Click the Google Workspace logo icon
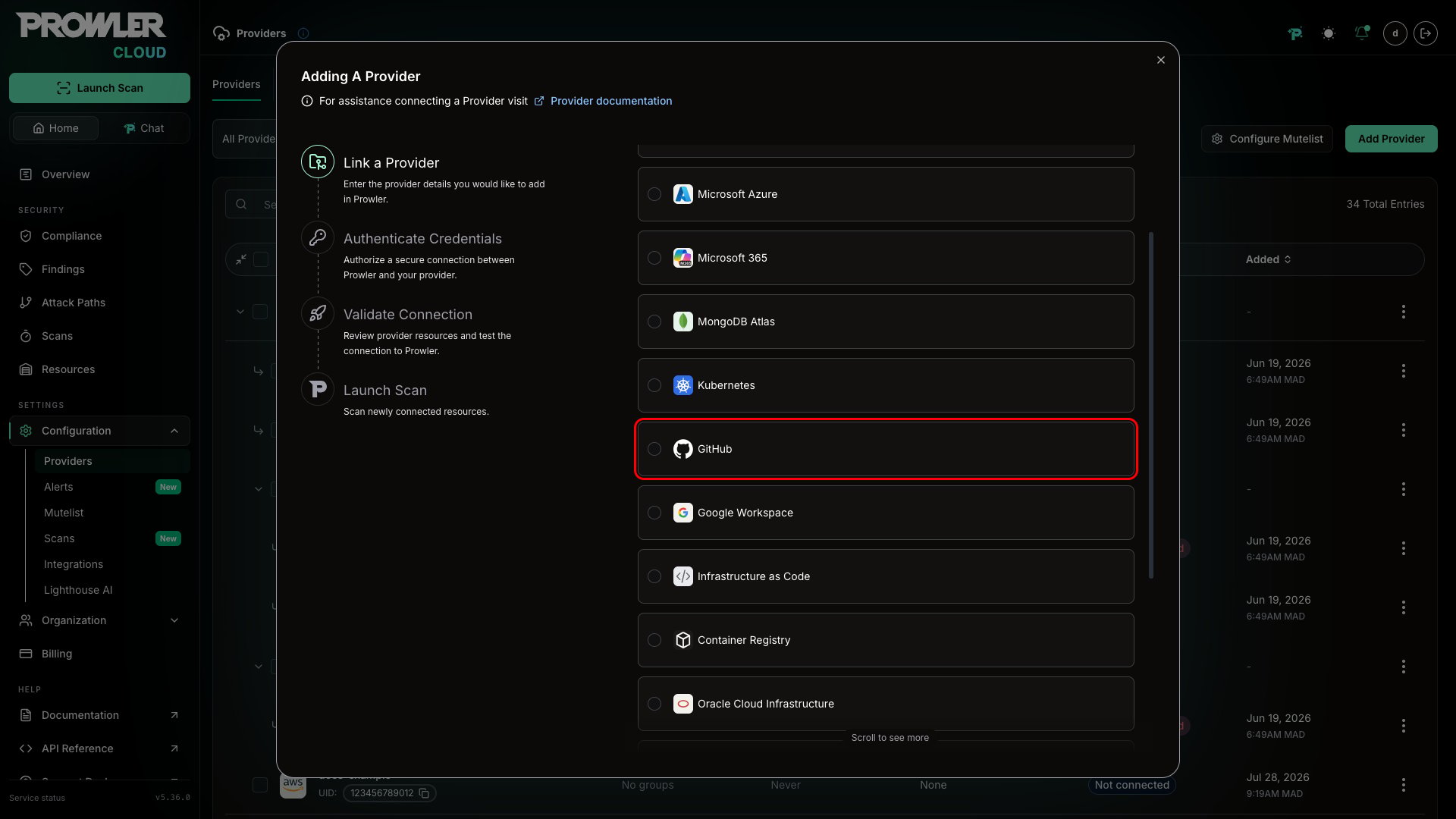The height and width of the screenshot is (819, 1456). click(683, 513)
